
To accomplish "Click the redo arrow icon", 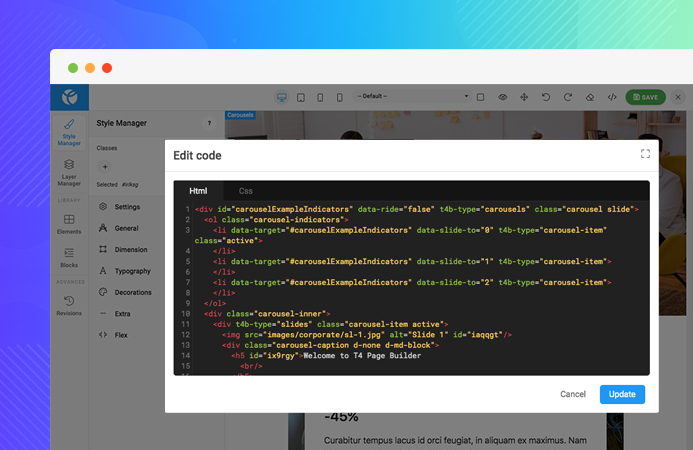I will 568,97.
